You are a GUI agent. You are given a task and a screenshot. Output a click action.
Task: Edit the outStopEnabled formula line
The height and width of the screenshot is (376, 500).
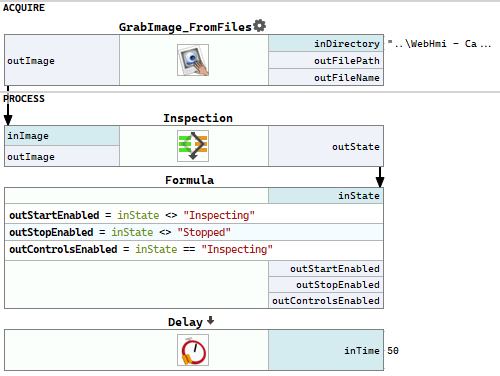(194, 232)
